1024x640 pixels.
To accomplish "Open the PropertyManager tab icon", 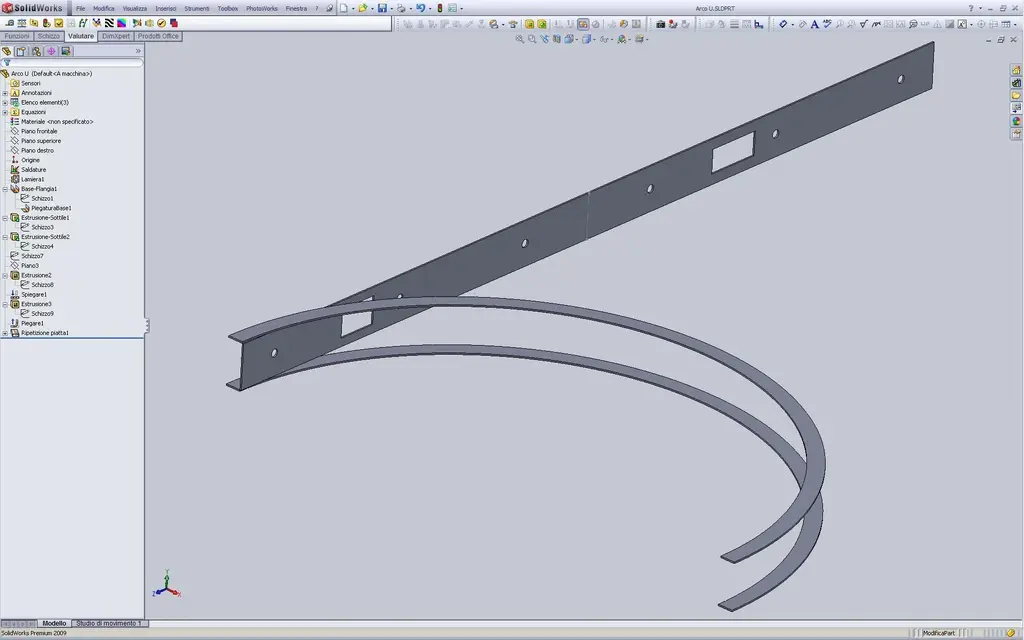I will click(21, 52).
